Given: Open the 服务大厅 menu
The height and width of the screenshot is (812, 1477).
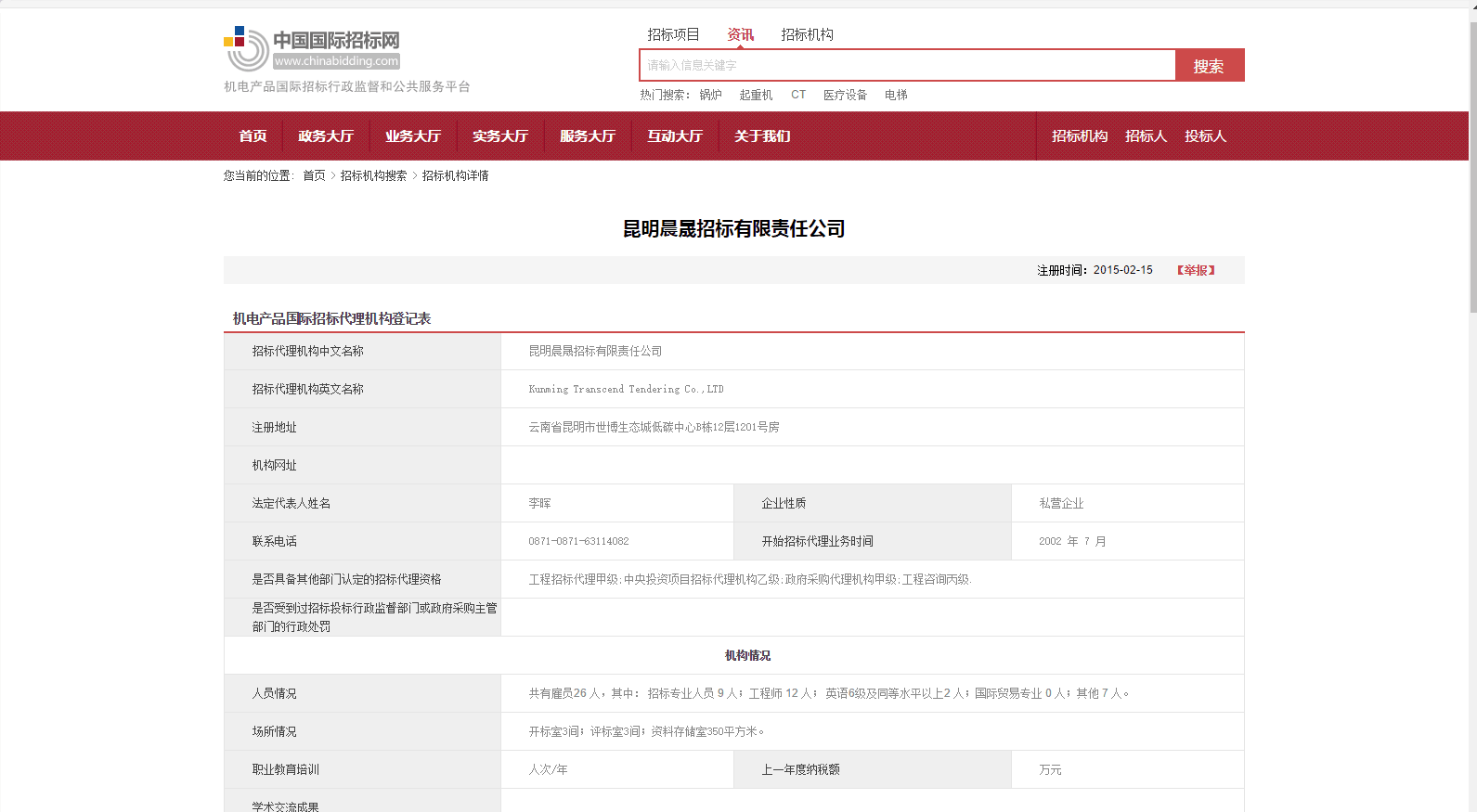Looking at the screenshot, I should [588, 136].
